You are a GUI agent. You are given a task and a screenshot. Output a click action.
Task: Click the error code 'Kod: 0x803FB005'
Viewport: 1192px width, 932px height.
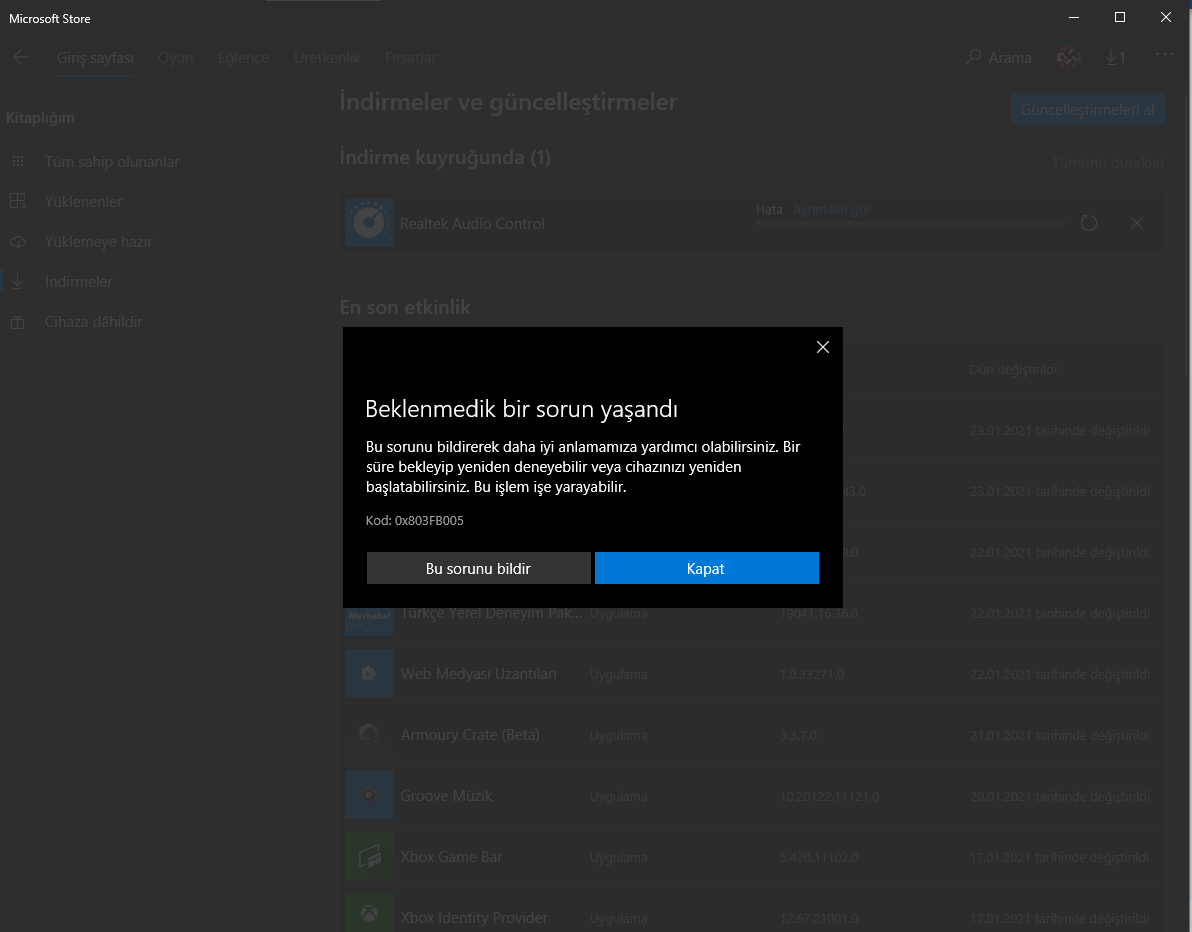tap(414, 521)
